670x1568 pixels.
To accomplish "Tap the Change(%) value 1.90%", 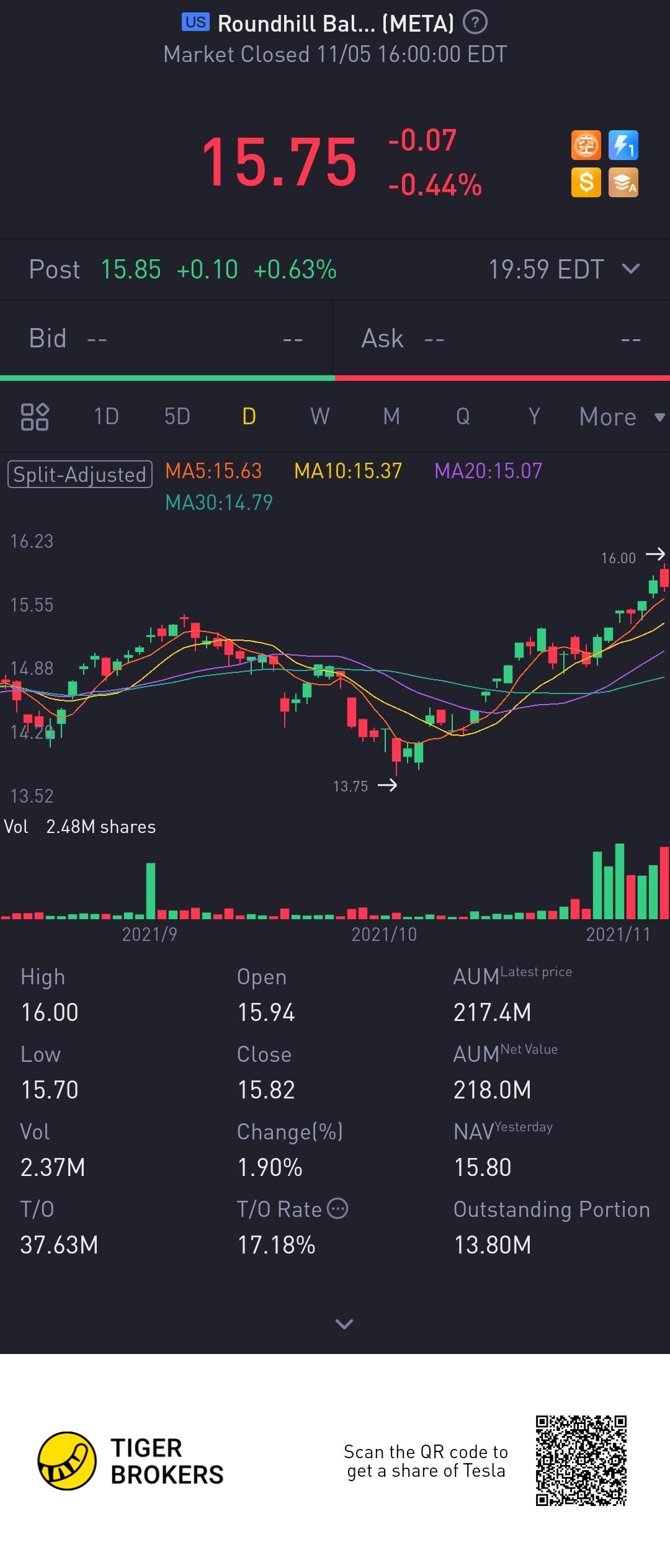I will 270,1167.
